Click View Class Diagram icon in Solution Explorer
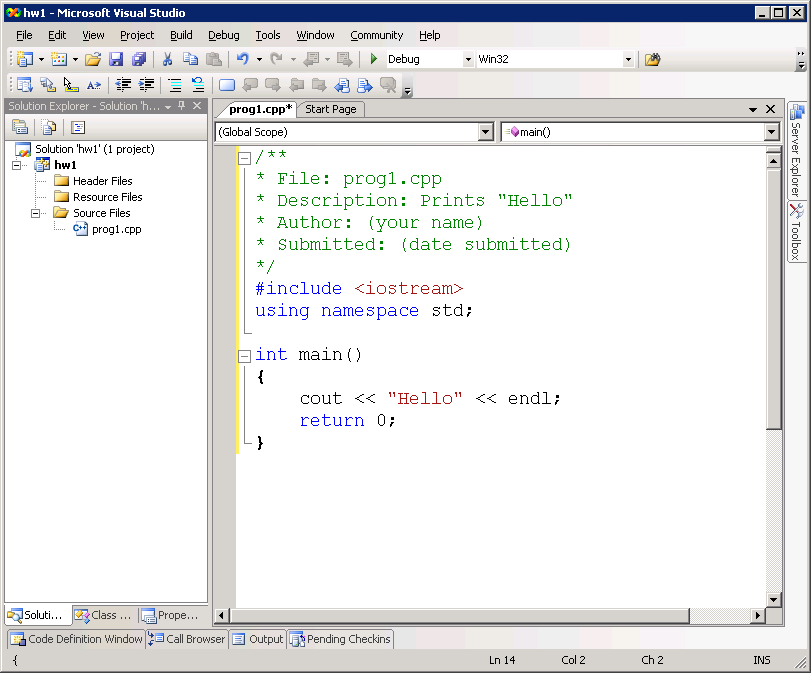Viewport: 811px width, 673px height. [x=78, y=127]
